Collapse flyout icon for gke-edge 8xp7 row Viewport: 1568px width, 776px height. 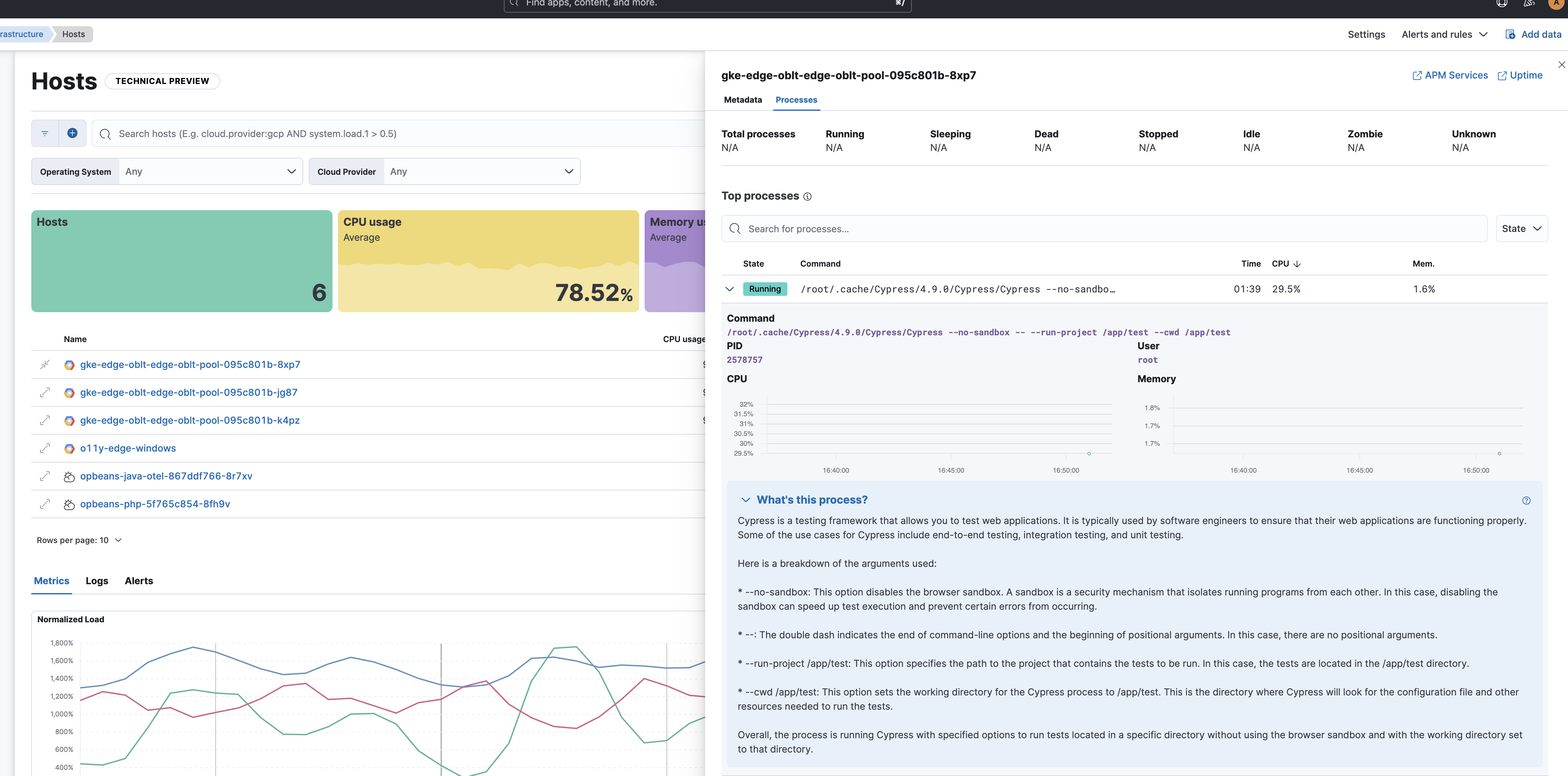[x=45, y=365]
